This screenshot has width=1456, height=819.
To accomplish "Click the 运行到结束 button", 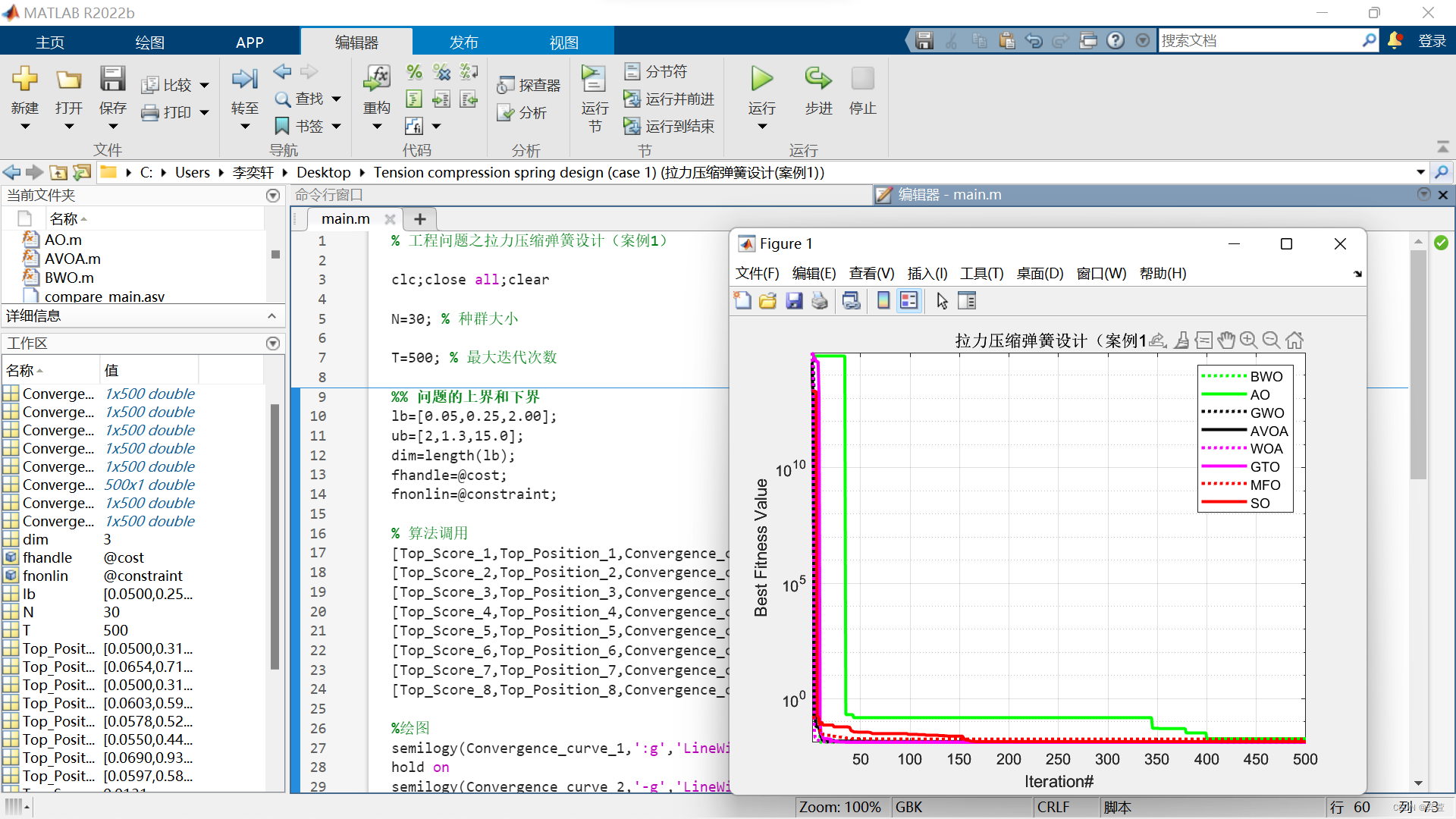I will (x=669, y=126).
